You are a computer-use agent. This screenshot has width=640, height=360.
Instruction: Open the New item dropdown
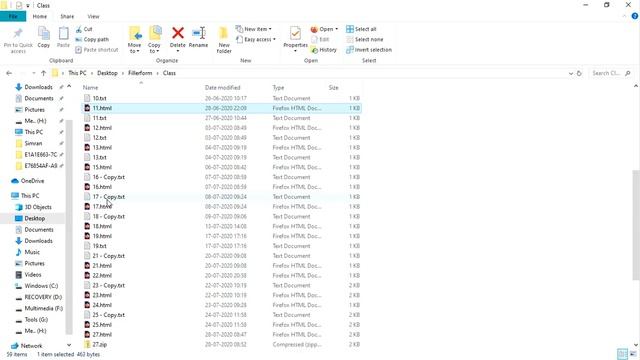click(253, 29)
